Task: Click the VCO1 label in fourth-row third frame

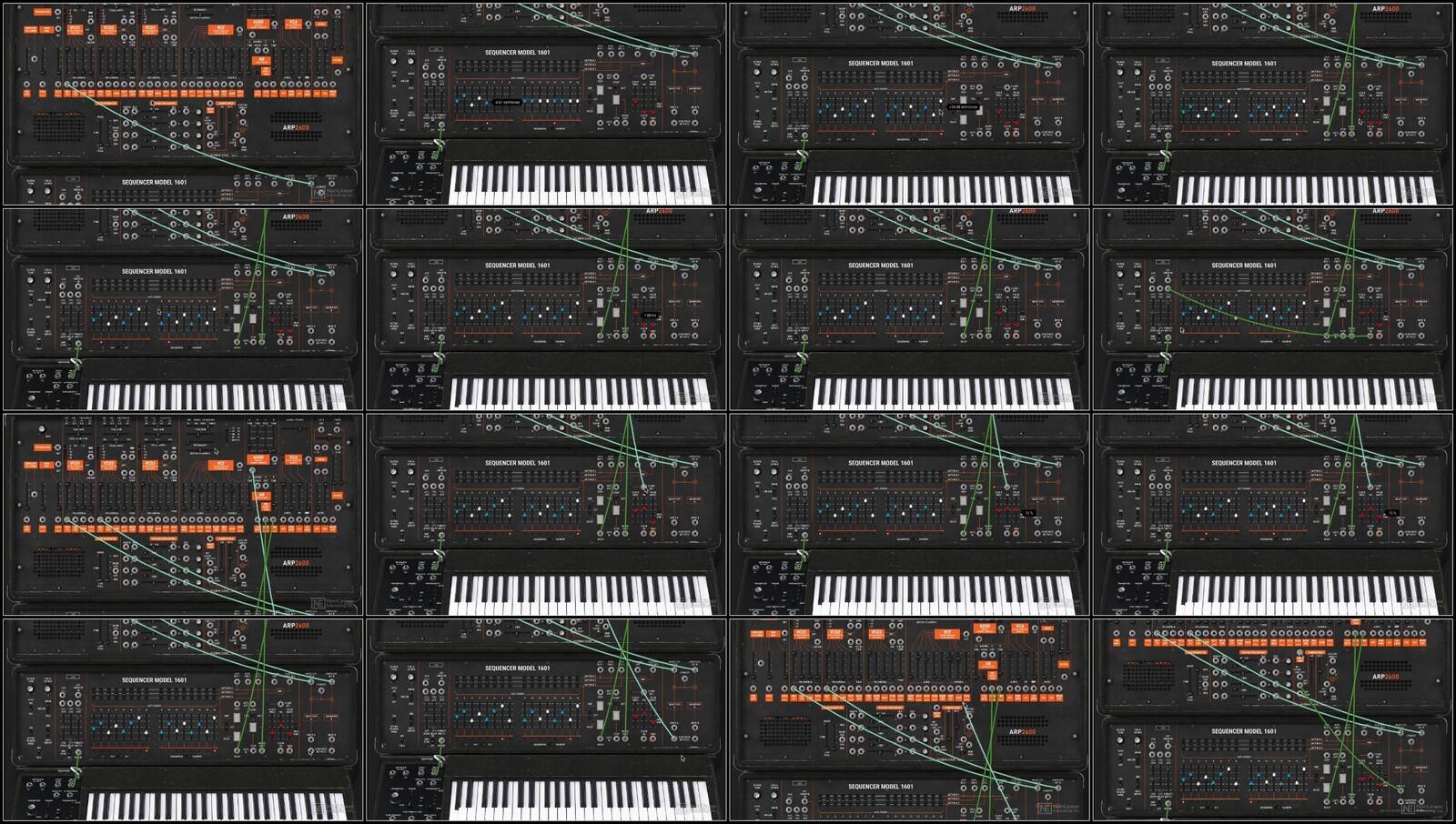Action: click(802, 633)
